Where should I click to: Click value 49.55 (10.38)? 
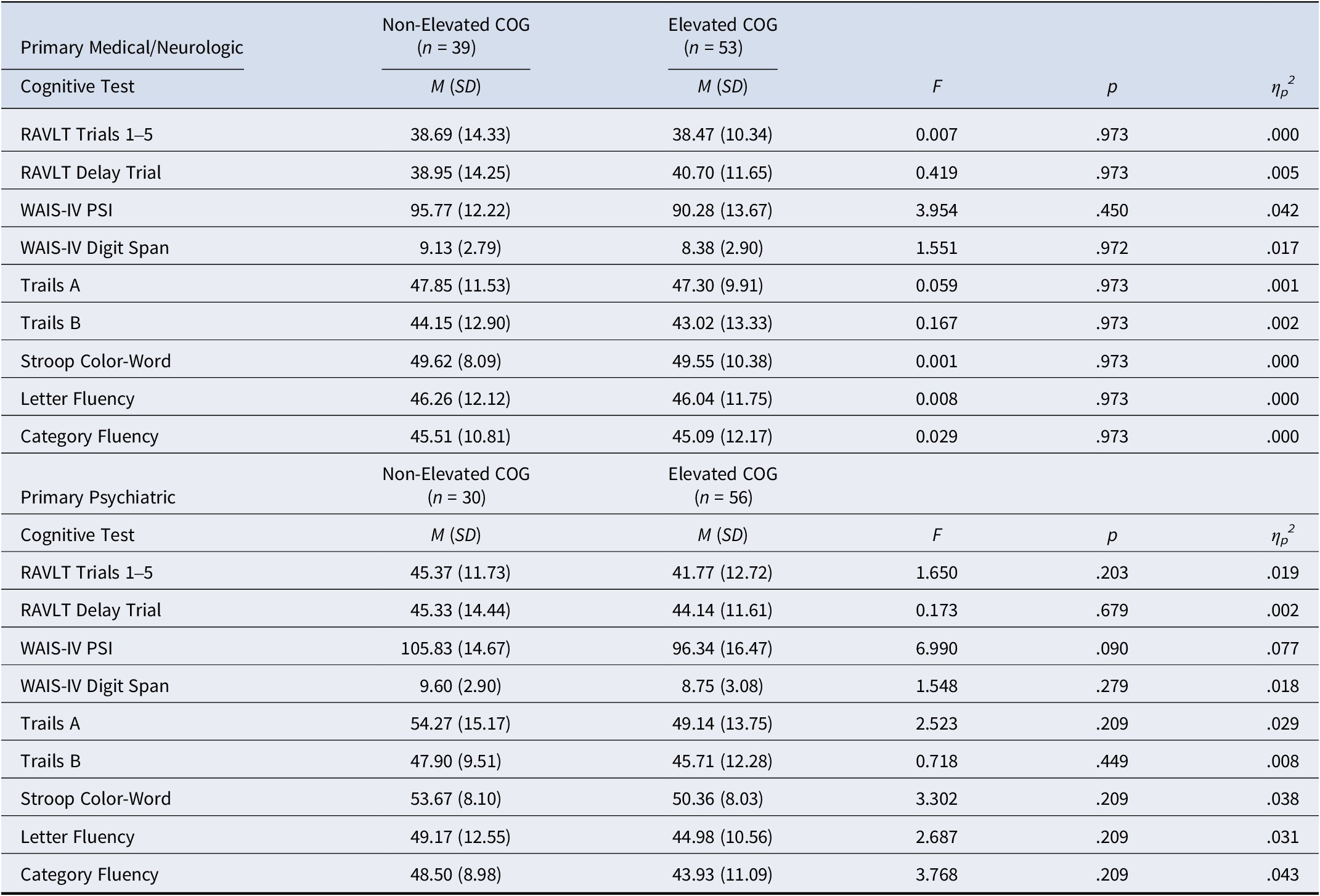[x=722, y=361]
